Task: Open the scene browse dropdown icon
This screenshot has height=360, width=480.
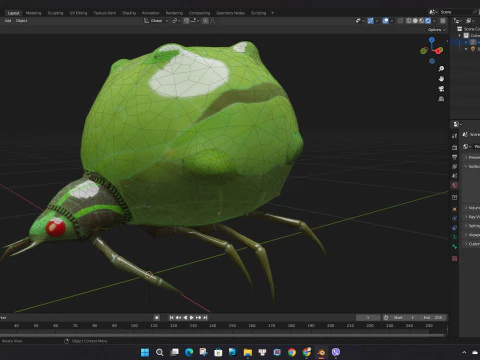Action: coord(433,12)
